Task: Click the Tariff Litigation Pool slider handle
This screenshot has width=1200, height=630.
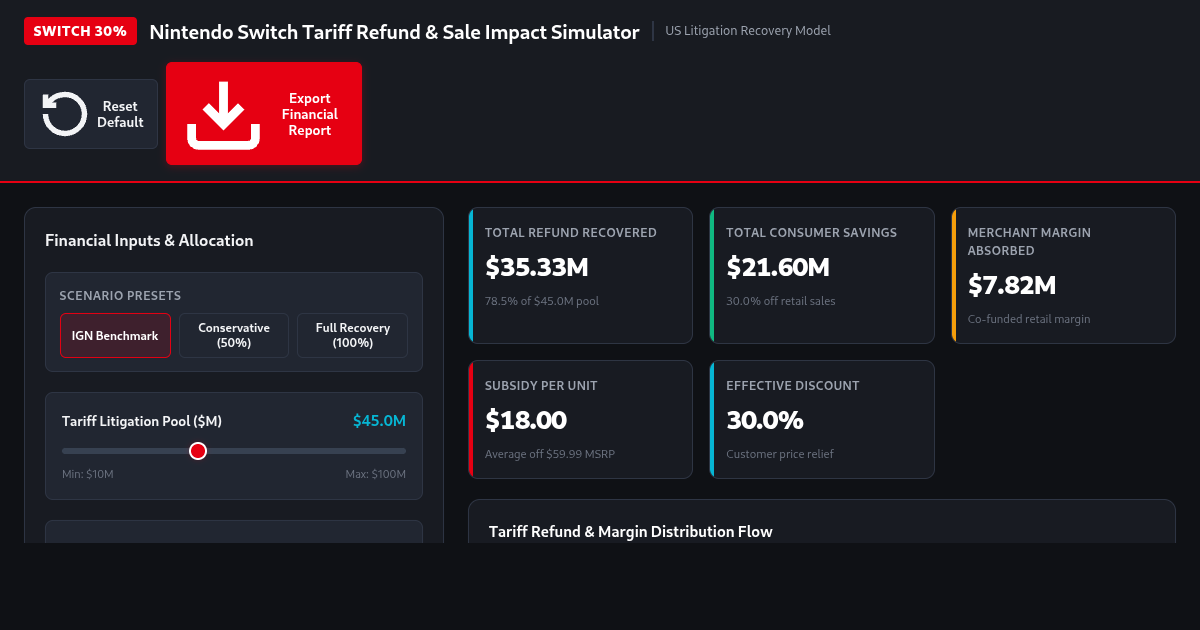Action: pyautogui.click(x=198, y=451)
